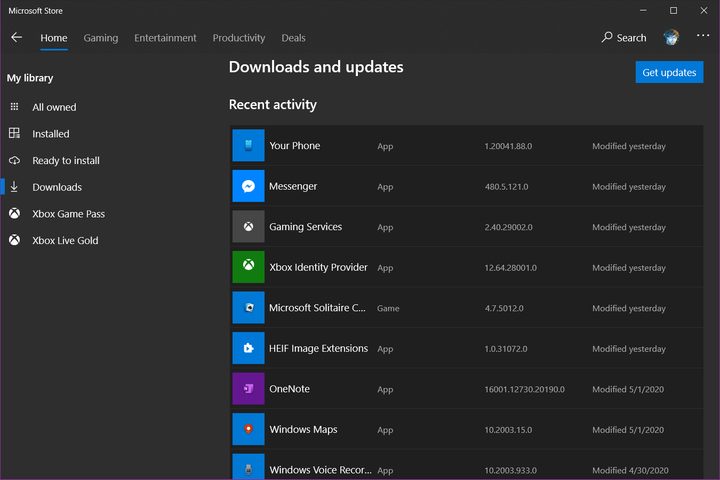The image size is (720, 480).
Task: Open the user profile avatar
Action: (x=671, y=37)
